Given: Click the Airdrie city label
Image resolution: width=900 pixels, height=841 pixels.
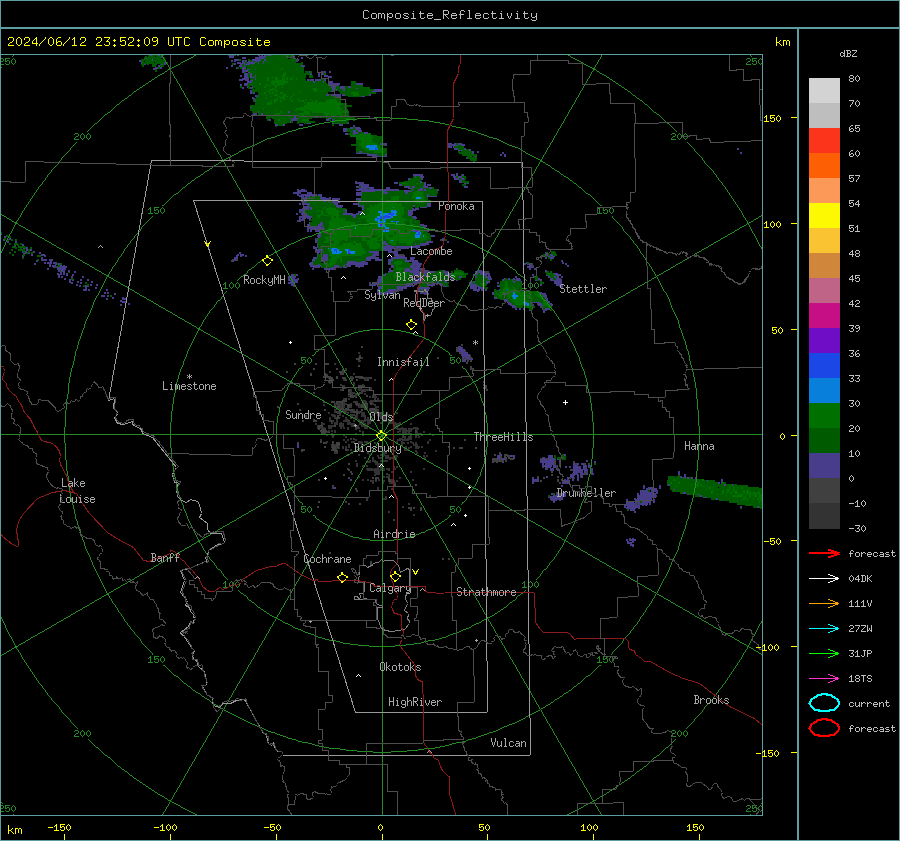Looking at the screenshot, I should (x=394, y=534).
